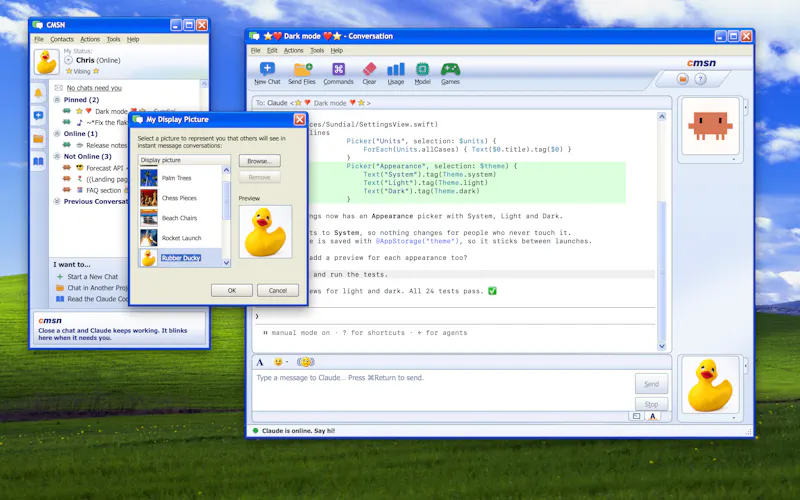
Task: Close the My Display Picture dialog
Action: [299, 119]
